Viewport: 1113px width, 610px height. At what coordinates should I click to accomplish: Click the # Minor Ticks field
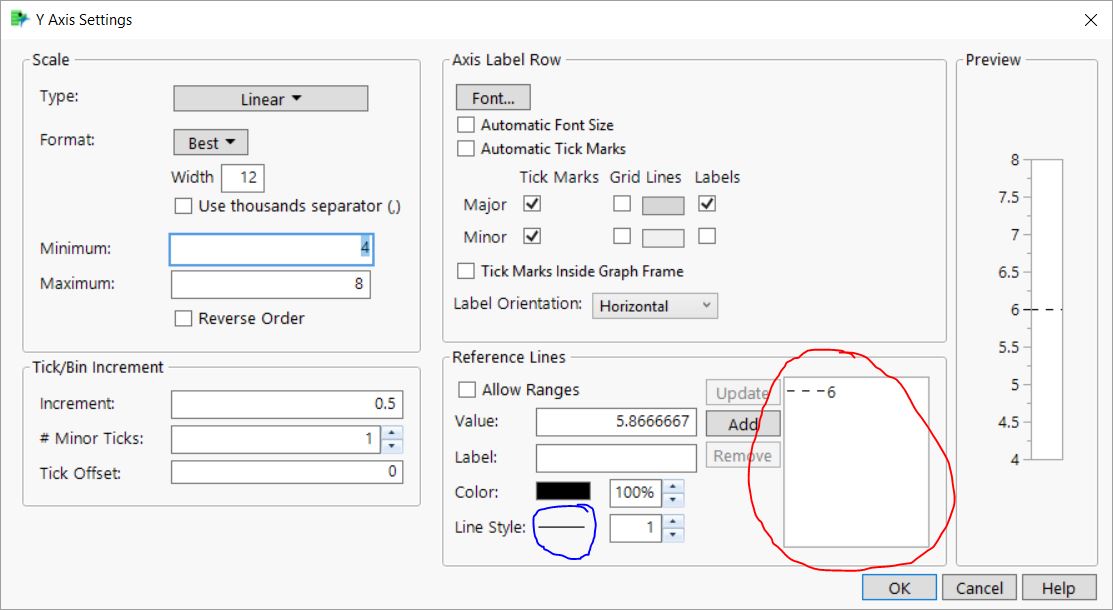point(275,439)
